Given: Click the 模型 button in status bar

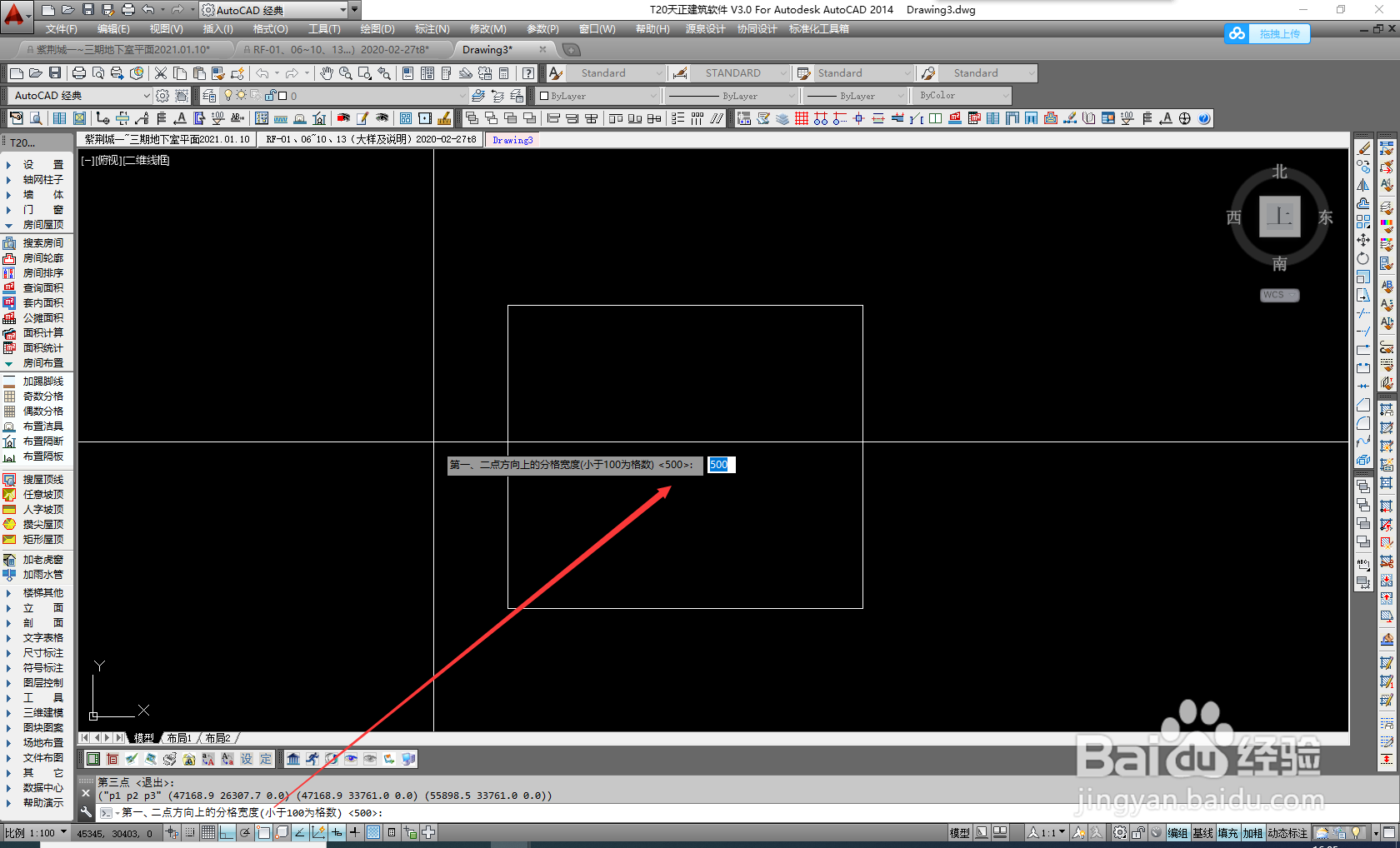Looking at the screenshot, I should [x=959, y=833].
